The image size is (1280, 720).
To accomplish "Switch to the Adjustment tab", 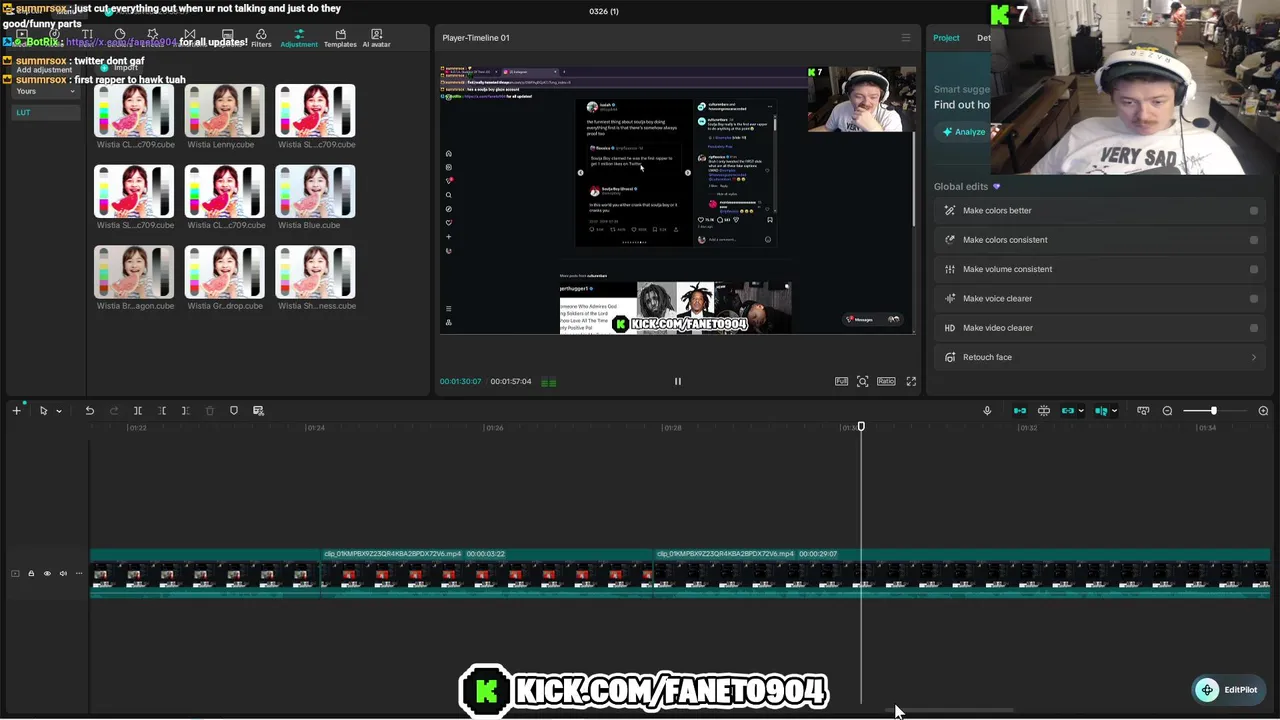I will click(x=299, y=38).
